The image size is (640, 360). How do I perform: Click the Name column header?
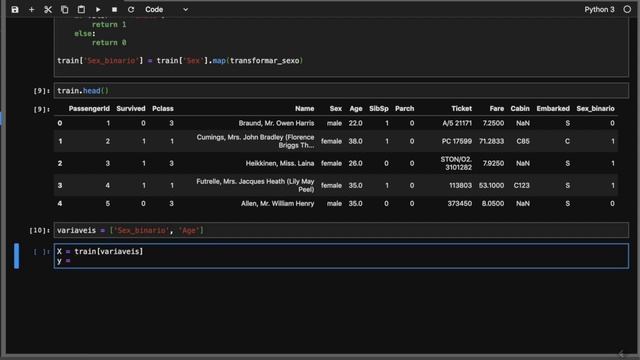(304, 109)
